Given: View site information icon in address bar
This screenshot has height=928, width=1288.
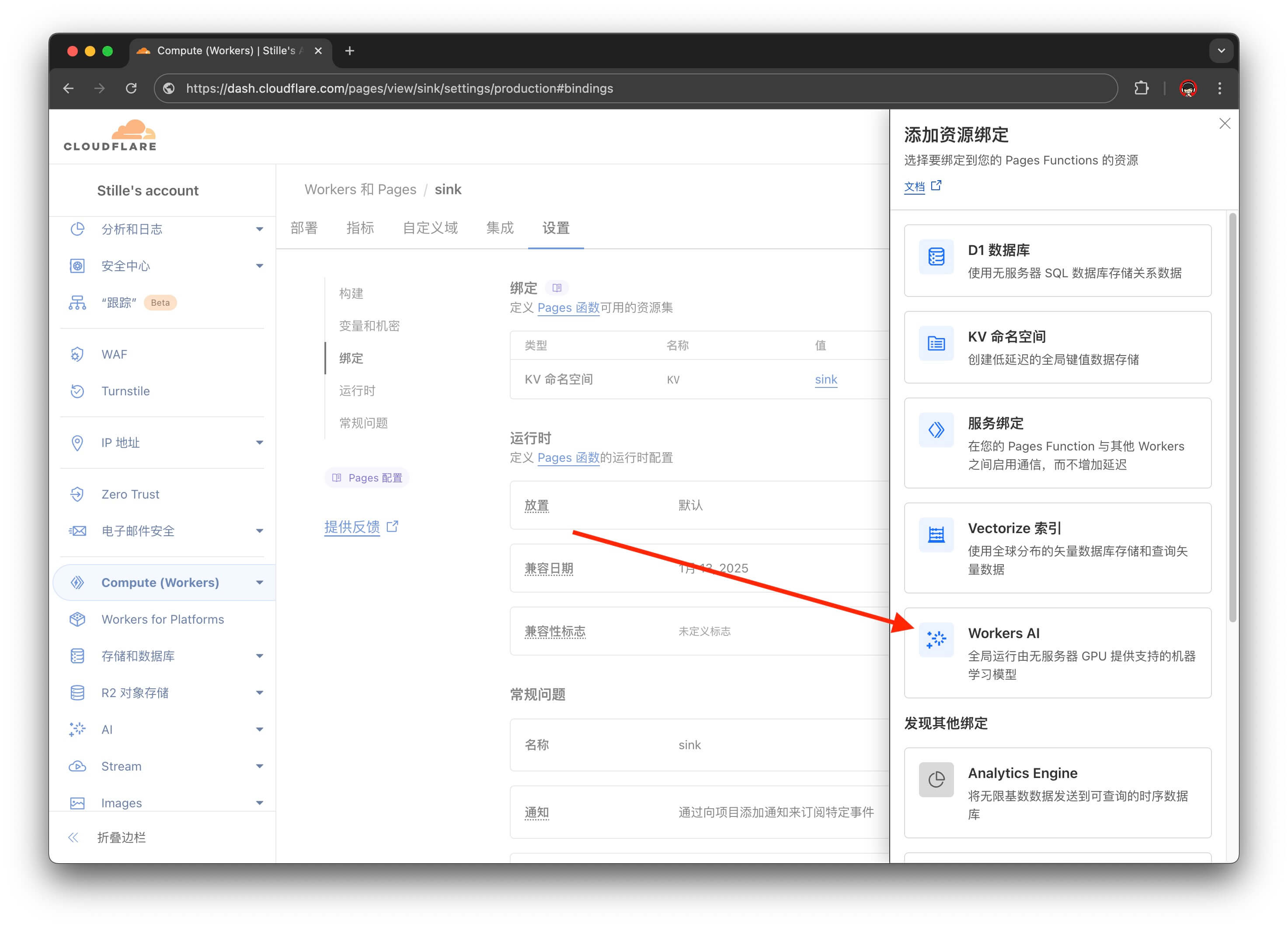Looking at the screenshot, I should click(x=169, y=89).
